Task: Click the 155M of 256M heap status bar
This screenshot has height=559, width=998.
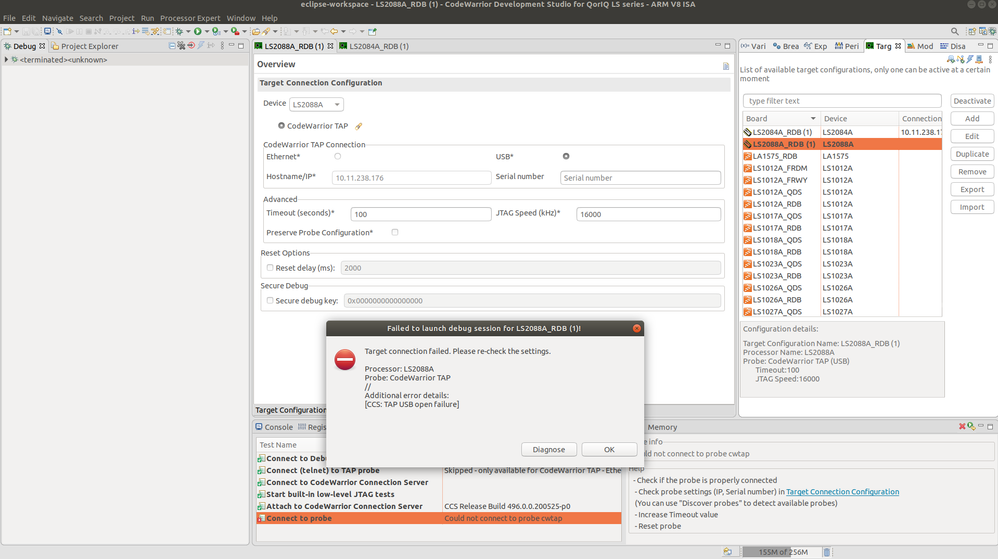Action: [x=782, y=552]
